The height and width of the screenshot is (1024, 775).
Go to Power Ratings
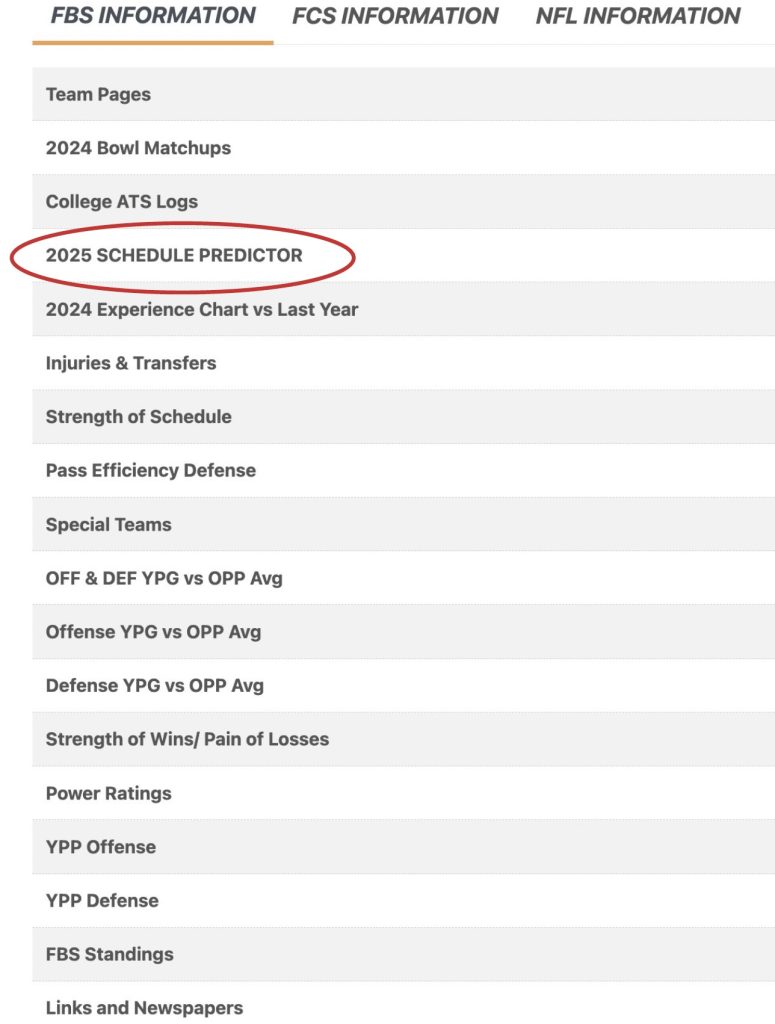[108, 794]
